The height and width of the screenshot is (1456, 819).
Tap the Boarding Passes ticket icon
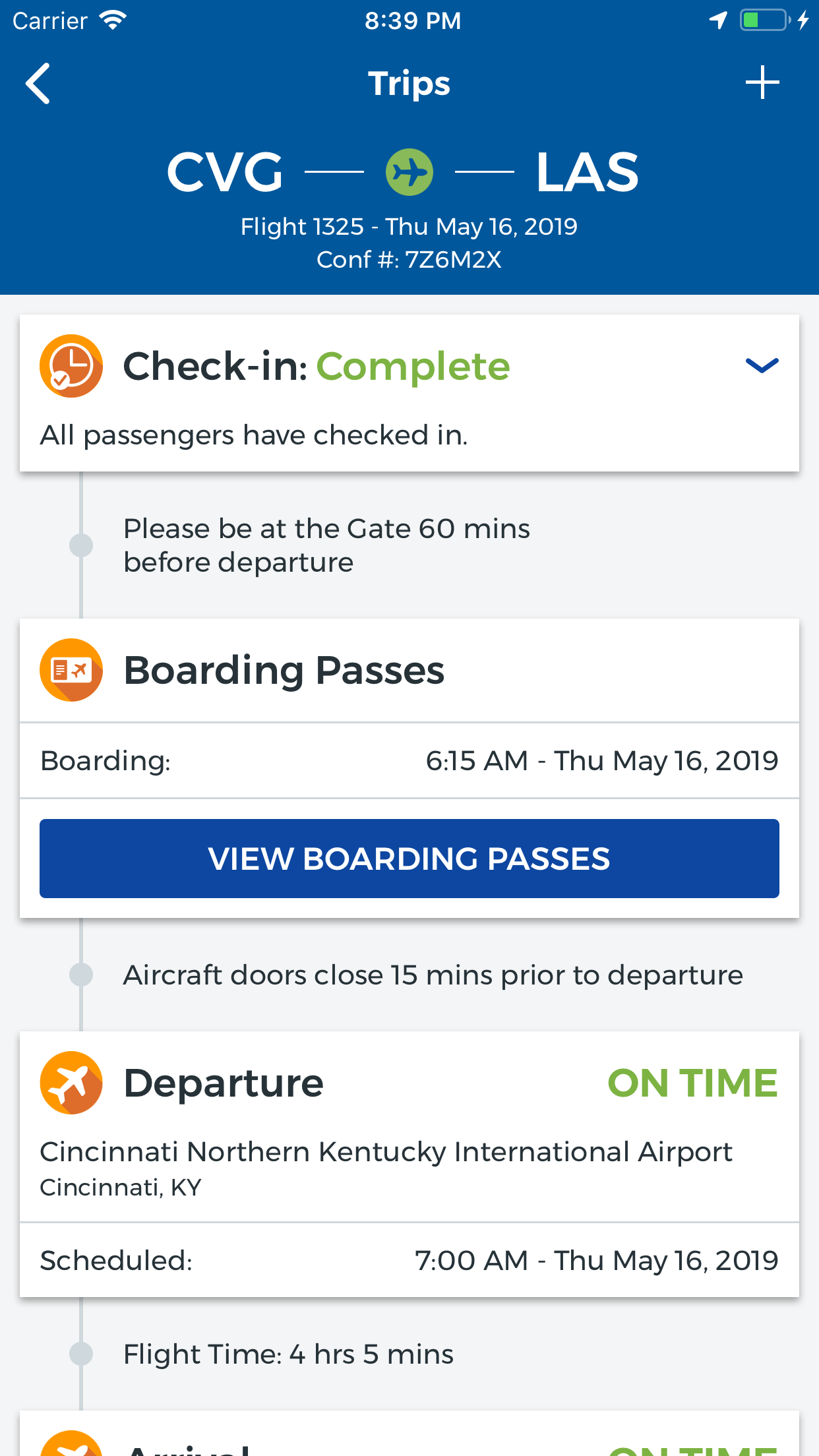(x=71, y=670)
